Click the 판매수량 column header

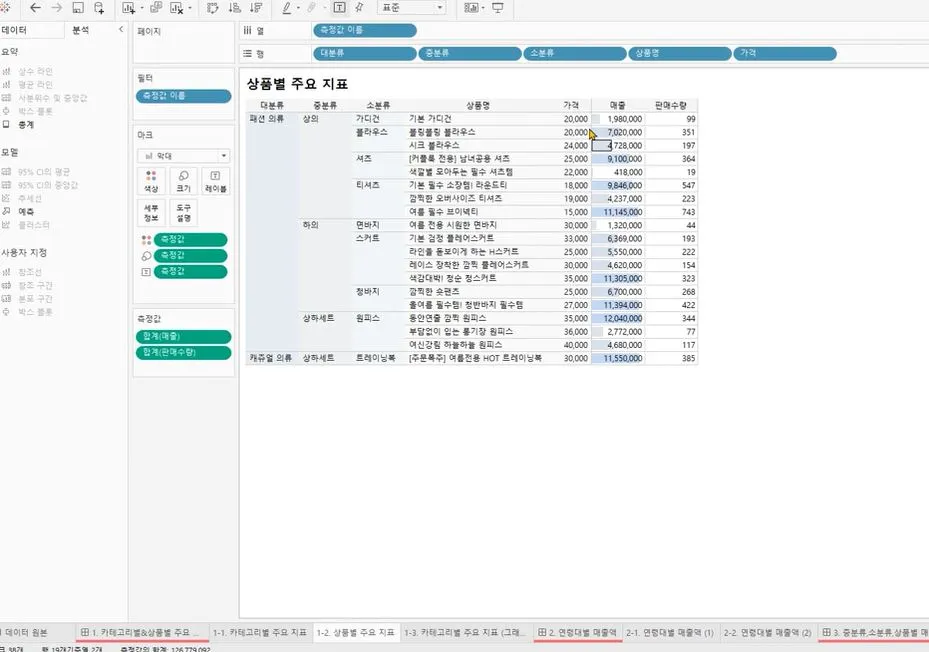pyautogui.click(x=670, y=106)
